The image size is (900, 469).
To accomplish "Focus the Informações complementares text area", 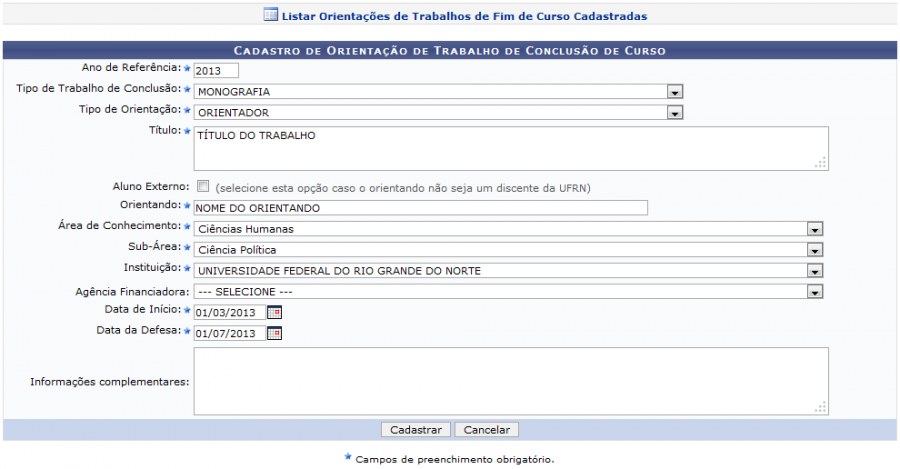I will [x=510, y=381].
